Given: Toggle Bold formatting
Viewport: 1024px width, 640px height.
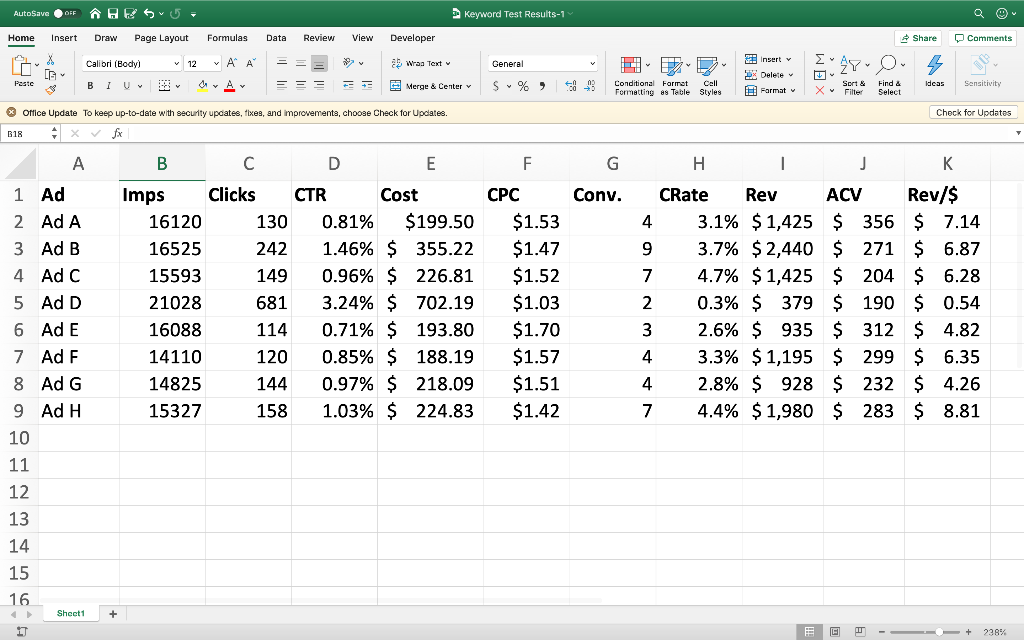Looking at the screenshot, I should pyautogui.click(x=90, y=86).
